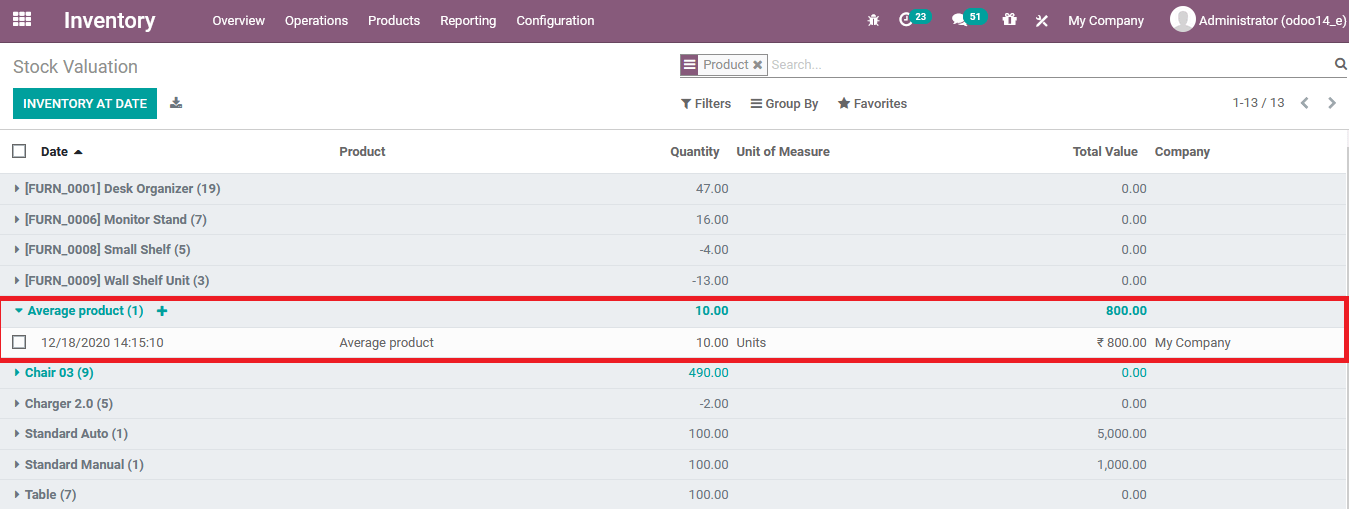Click the debug bug icon

pyautogui.click(x=873, y=20)
